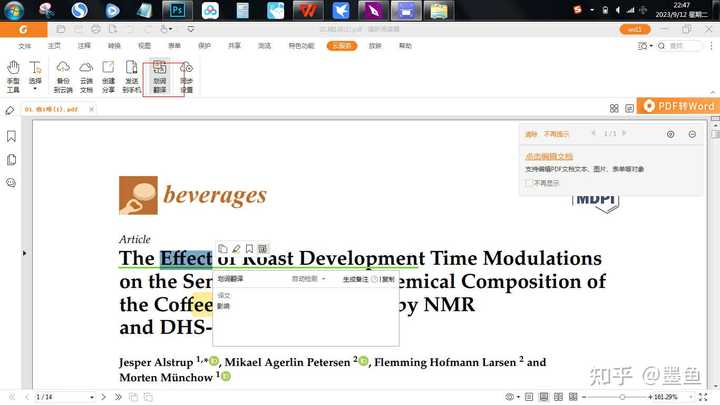
Task: Select the copy radio in translation popup
Action: [x=375, y=279]
